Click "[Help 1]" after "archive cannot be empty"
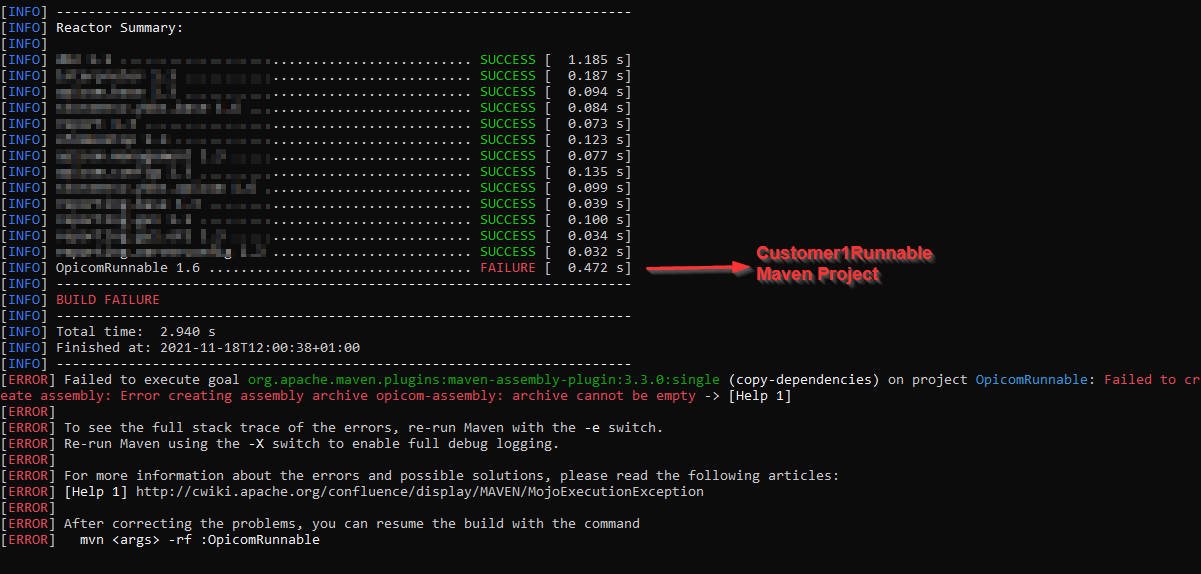1201x574 pixels. point(760,396)
